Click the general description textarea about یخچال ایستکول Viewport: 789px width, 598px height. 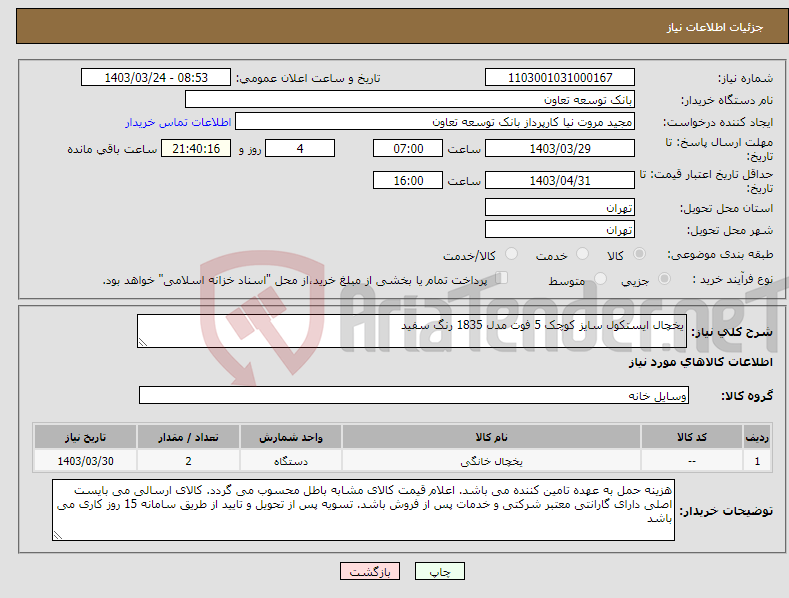[x=412, y=331]
